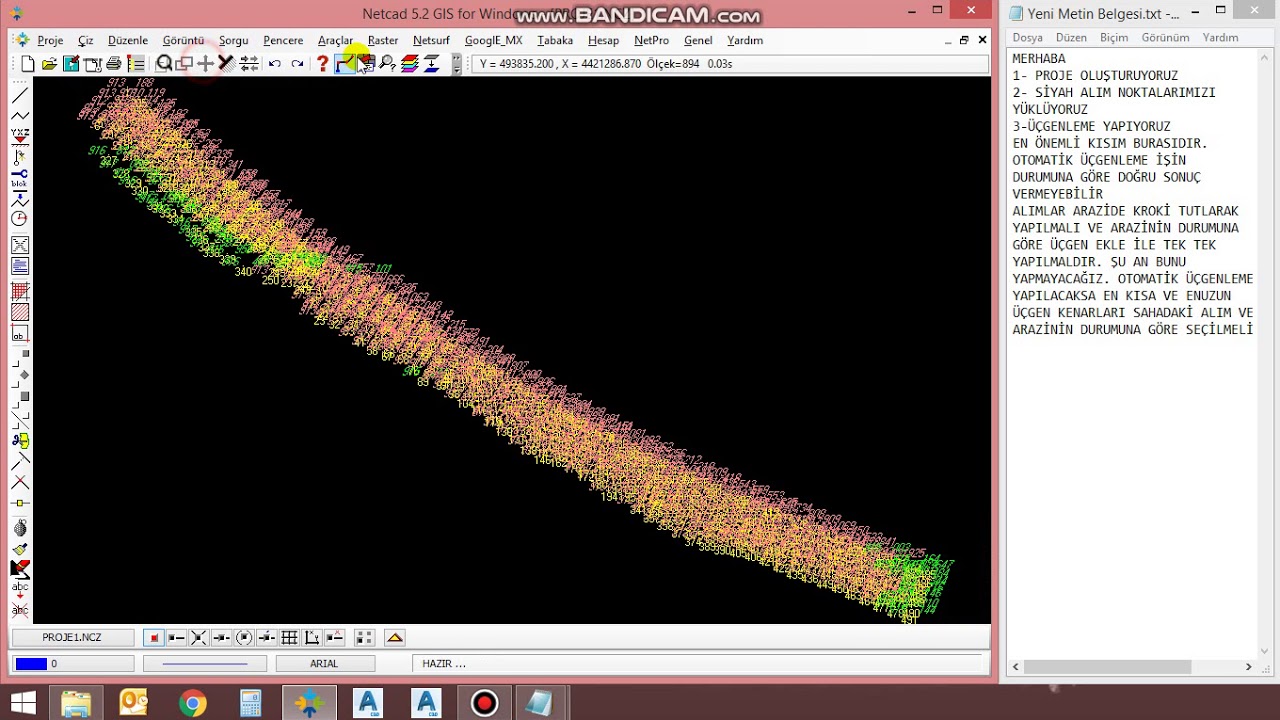Select the polyline zigzag tool in left toolbar

pos(19,117)
